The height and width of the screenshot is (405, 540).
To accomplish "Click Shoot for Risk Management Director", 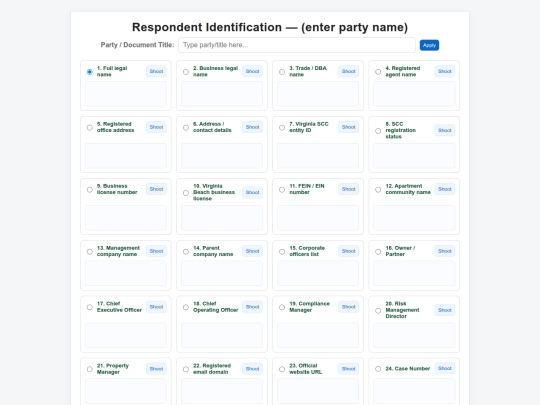I will click(x=445, y=310).
